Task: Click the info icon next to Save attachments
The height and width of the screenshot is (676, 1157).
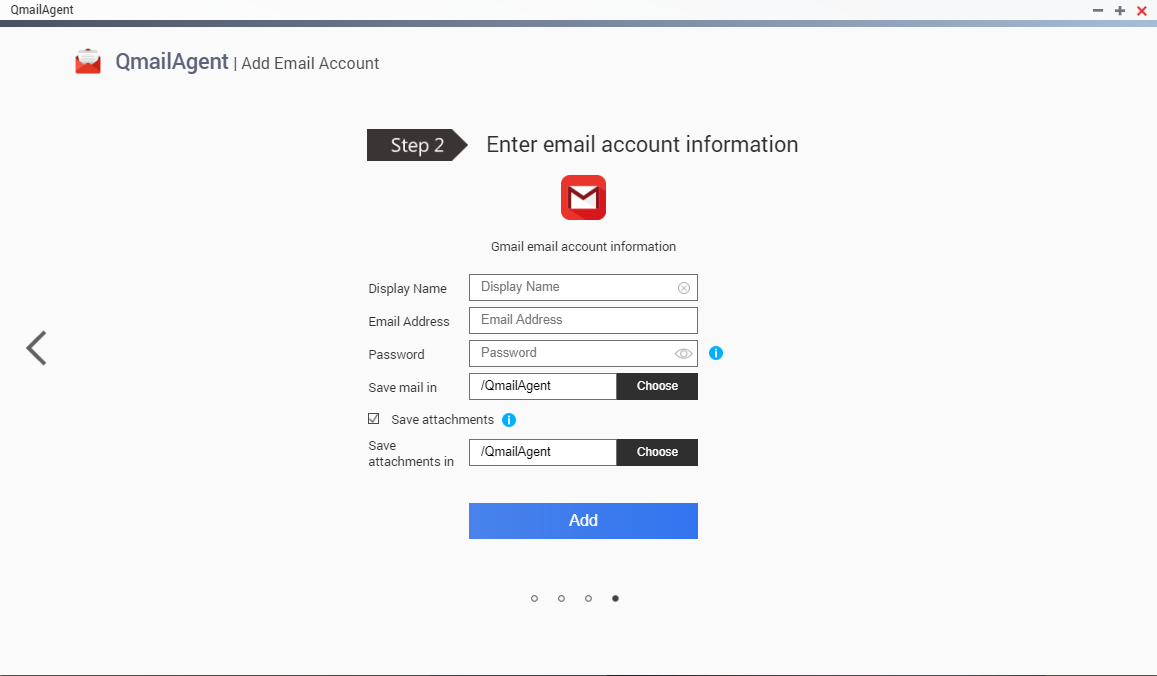Action: (509, 419)
